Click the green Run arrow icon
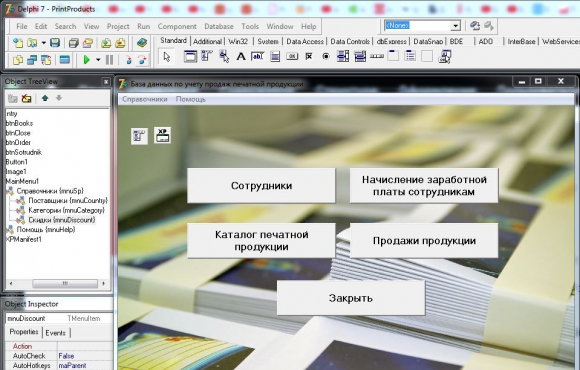Image resolution: width=580 pixels, height=370 pixels. point(87,60)
